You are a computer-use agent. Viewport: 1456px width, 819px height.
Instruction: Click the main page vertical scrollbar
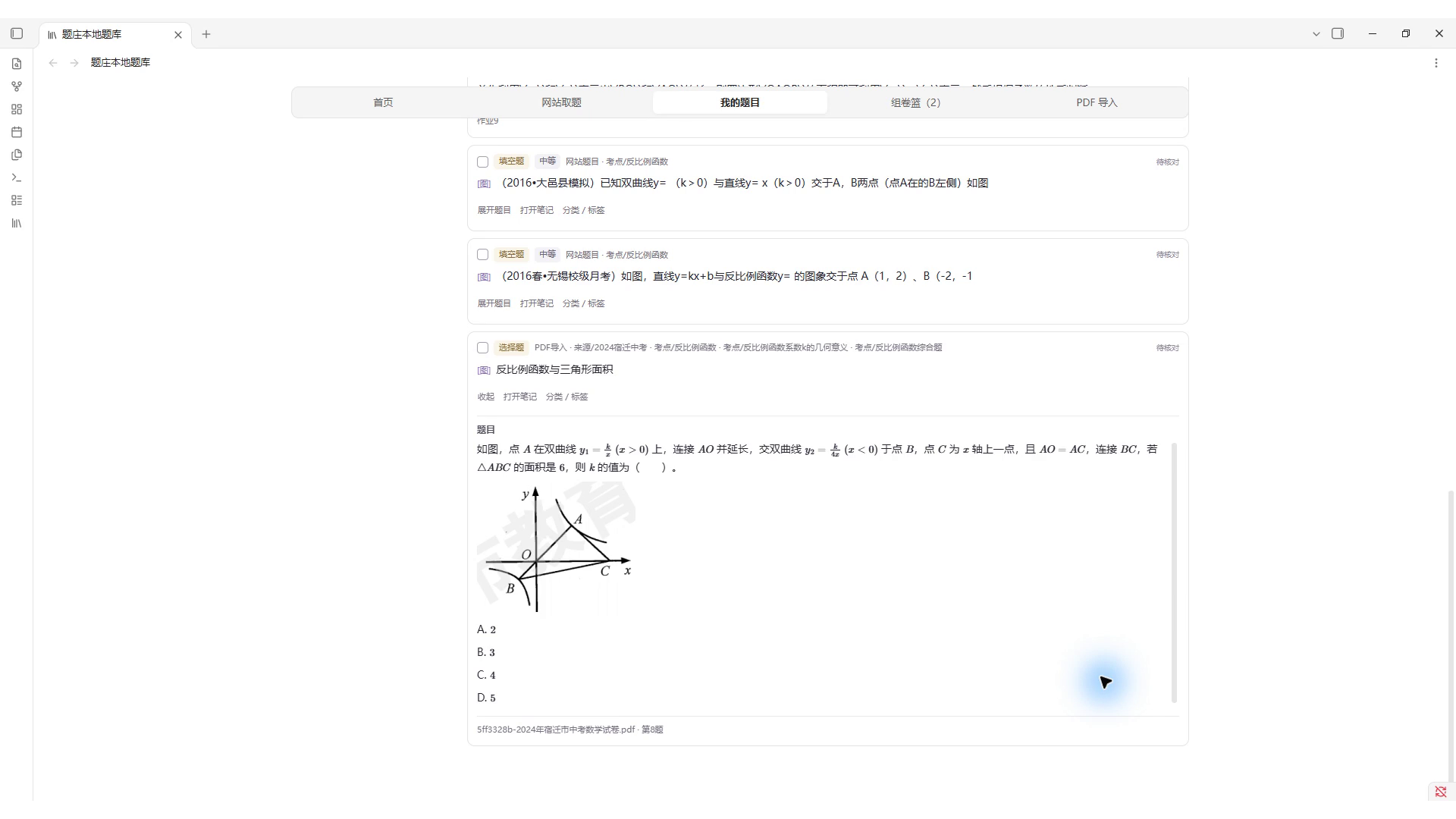point(1451,637)
